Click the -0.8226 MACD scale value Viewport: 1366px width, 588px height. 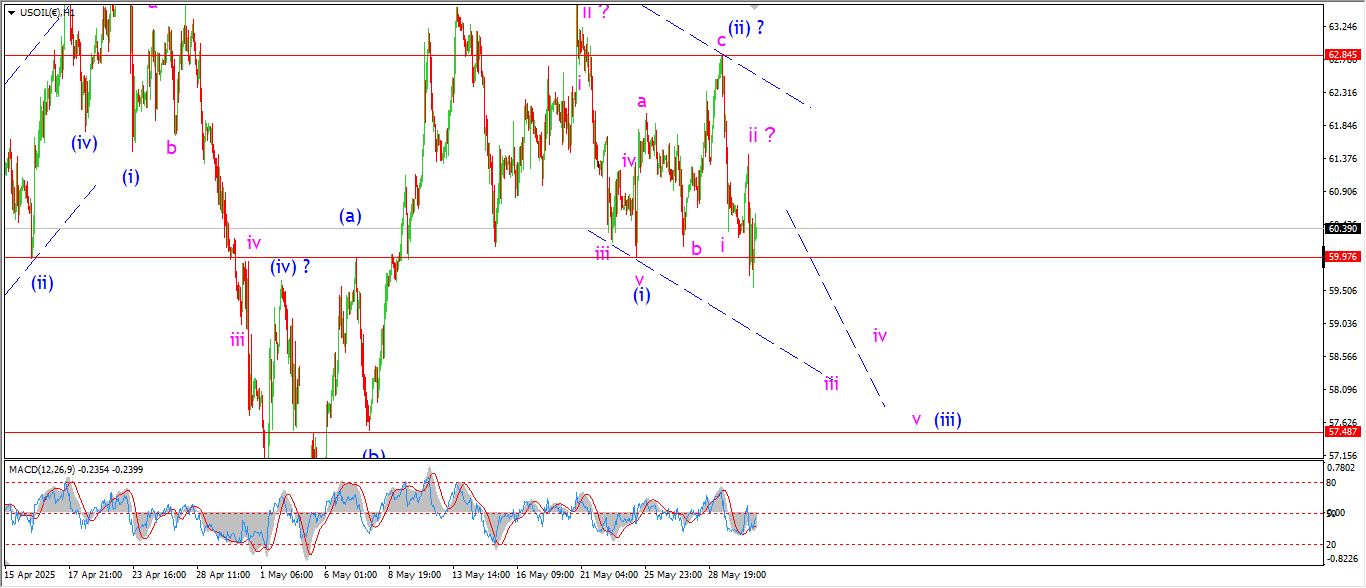click(1341, 558)
